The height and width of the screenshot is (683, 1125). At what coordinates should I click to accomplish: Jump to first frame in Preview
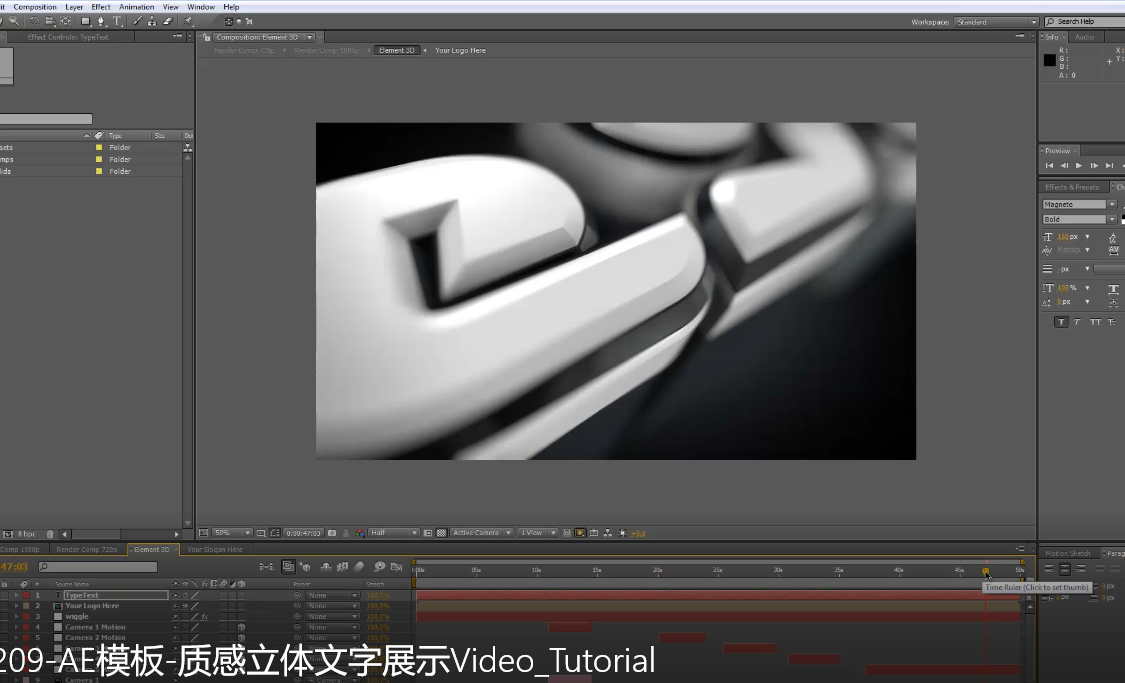coord(1049,166)
